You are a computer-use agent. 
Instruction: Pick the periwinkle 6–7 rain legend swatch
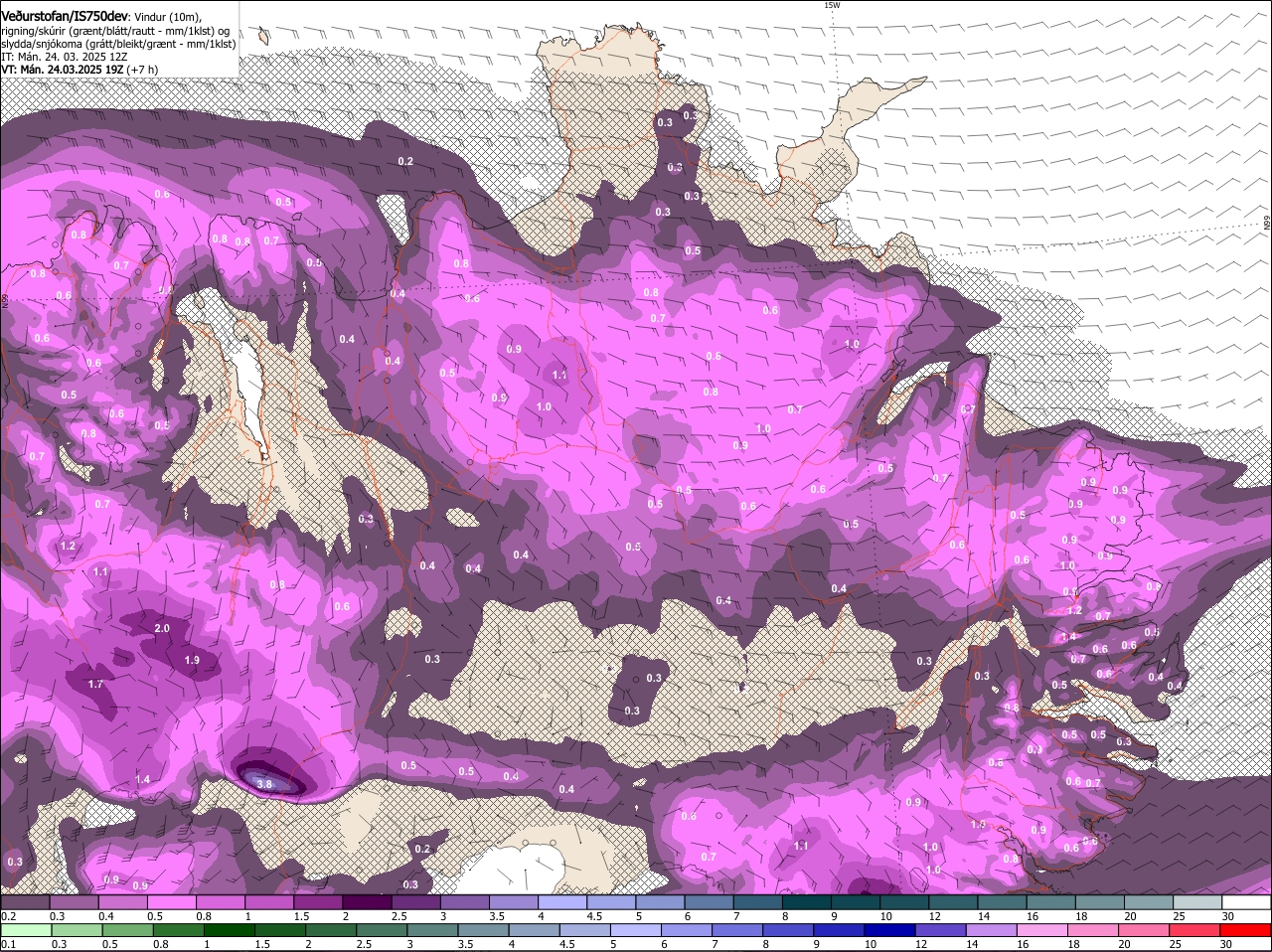[686, 930]
